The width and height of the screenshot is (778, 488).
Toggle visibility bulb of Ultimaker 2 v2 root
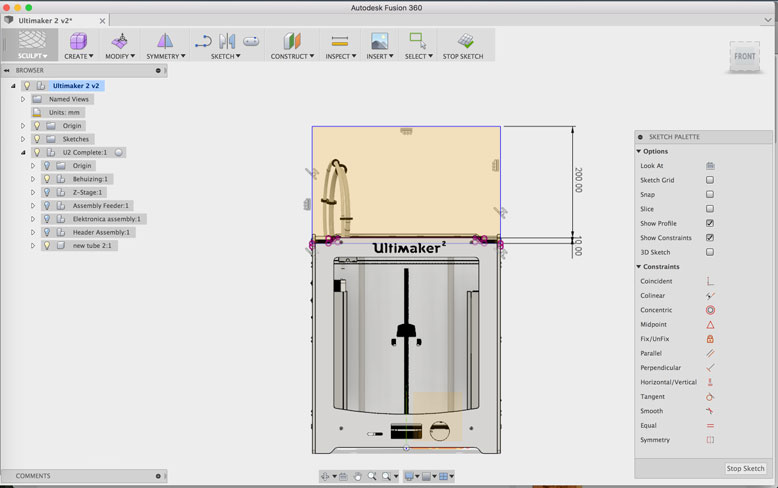click(27, 86)
